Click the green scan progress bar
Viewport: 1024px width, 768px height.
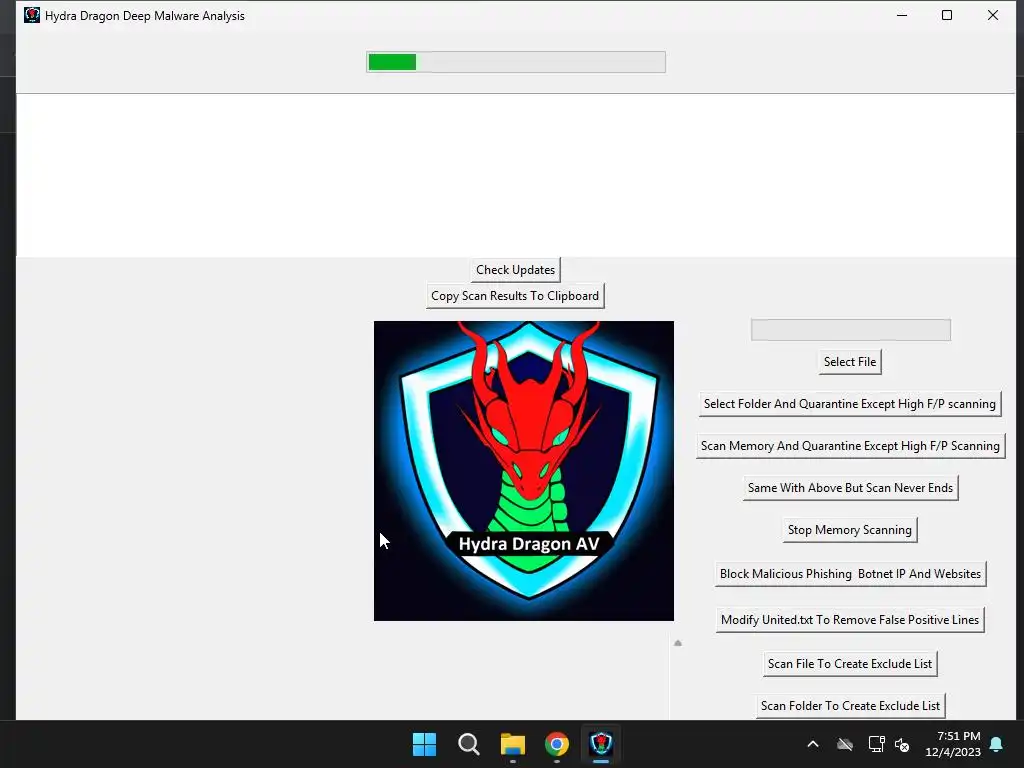coord(515,62)
